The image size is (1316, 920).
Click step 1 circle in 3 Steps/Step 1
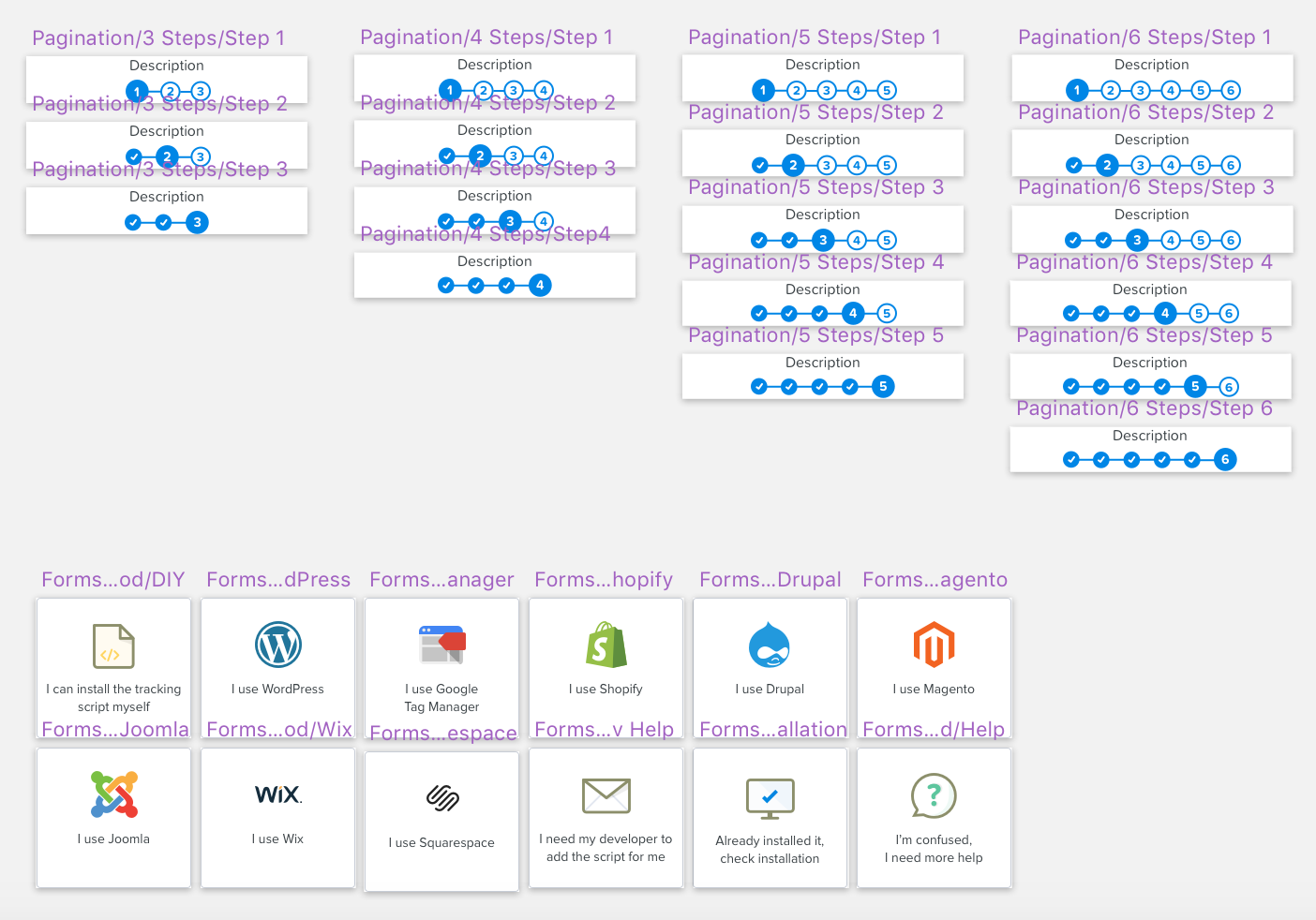(x=137, y=92)
